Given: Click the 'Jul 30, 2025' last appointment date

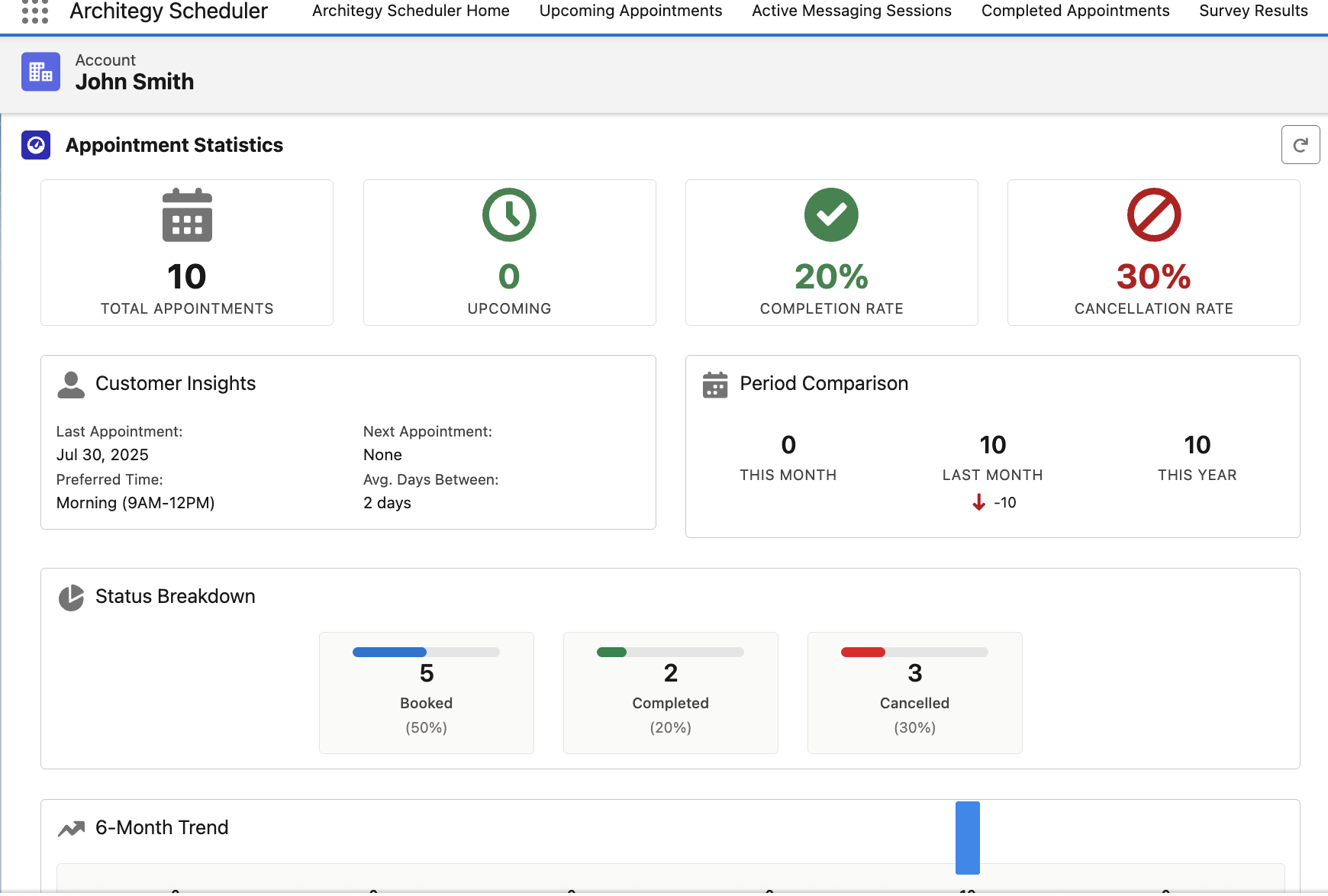Looking at the screenshot, I should coord(102,455).
